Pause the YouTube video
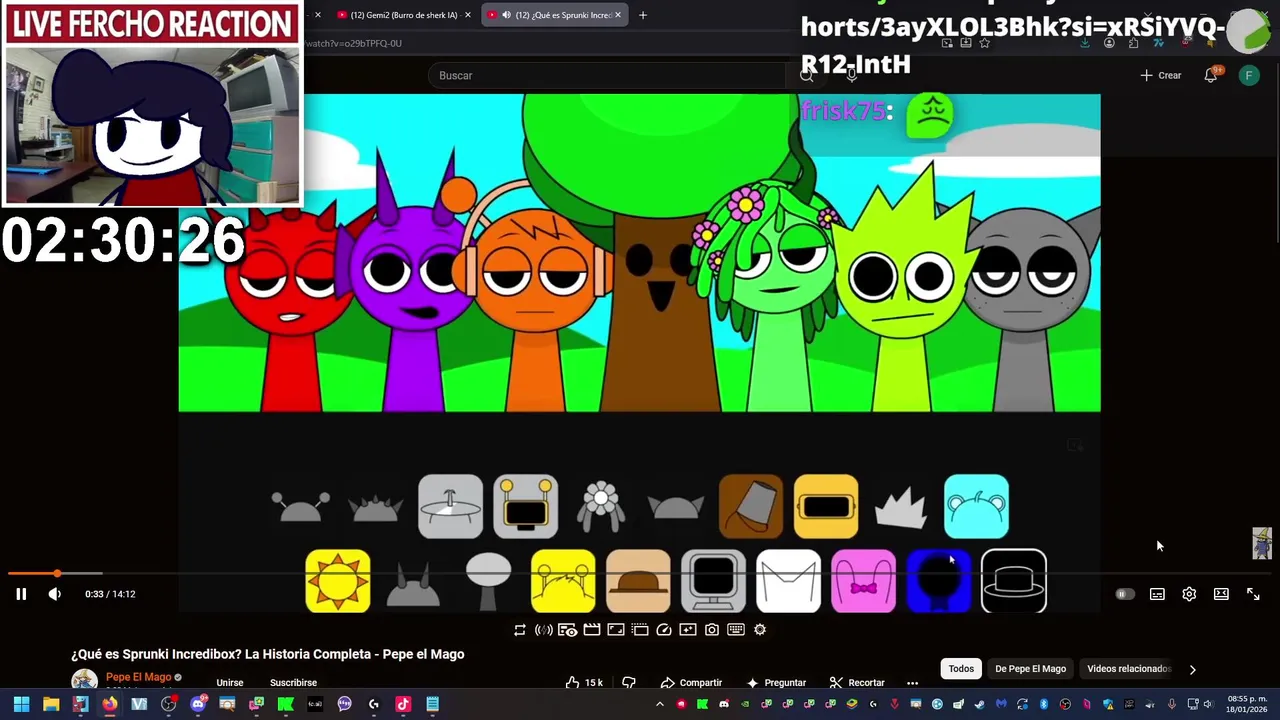The width and height of the screenshot is (1280, 720). click(20, 594)
